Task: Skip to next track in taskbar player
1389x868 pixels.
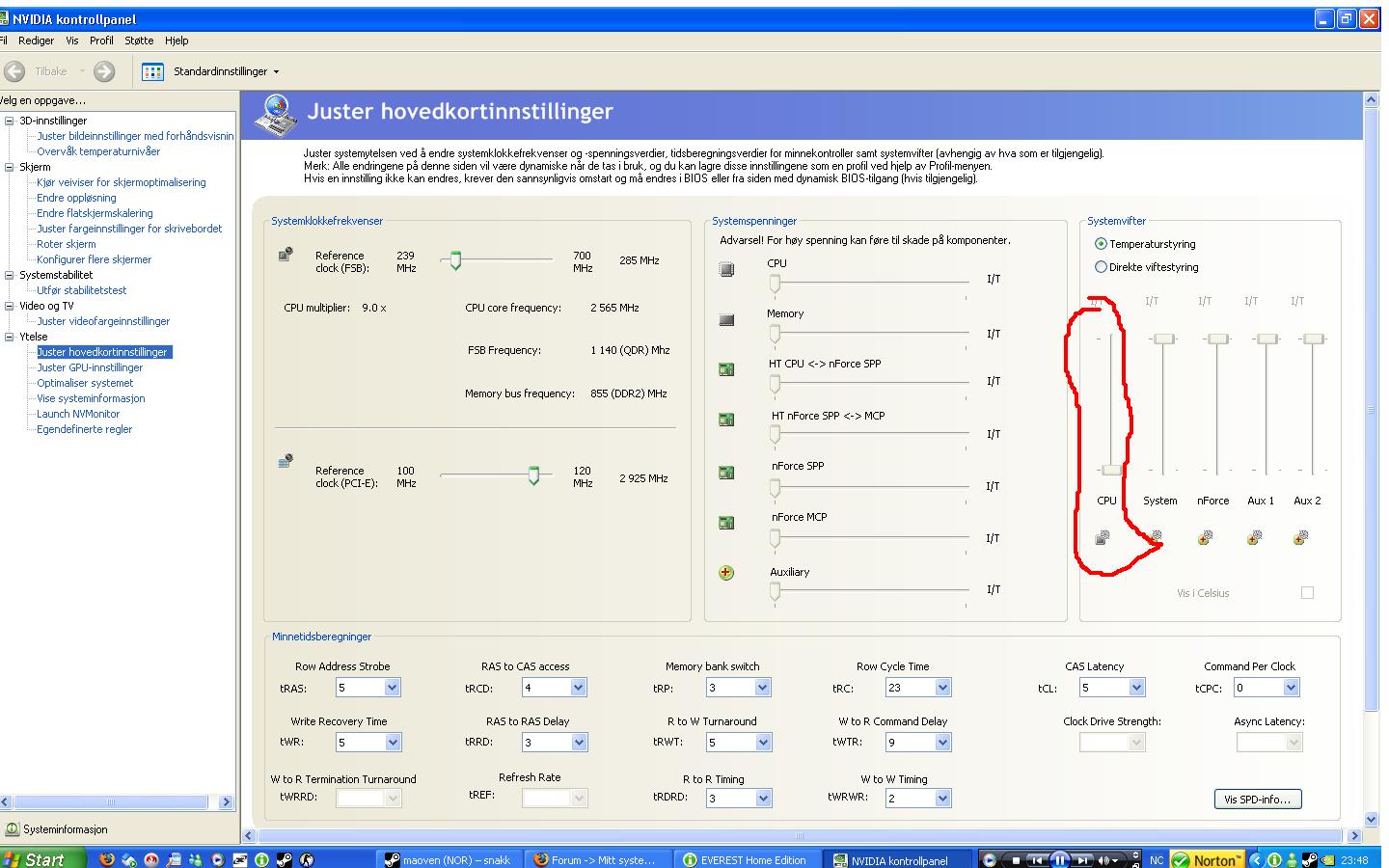Action: coord(1082,860)
